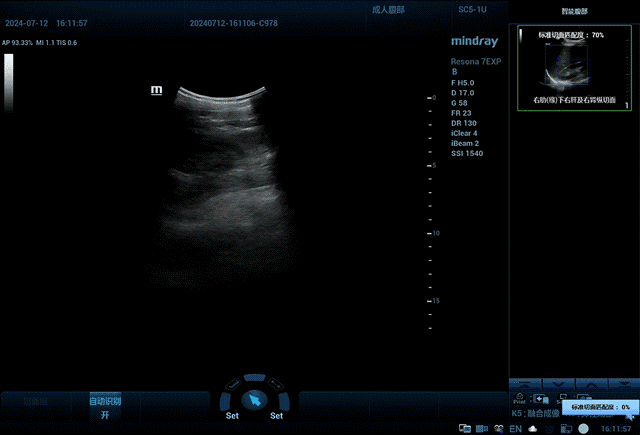Click the send image icon beside Print
640x435 pixels.
541,398
